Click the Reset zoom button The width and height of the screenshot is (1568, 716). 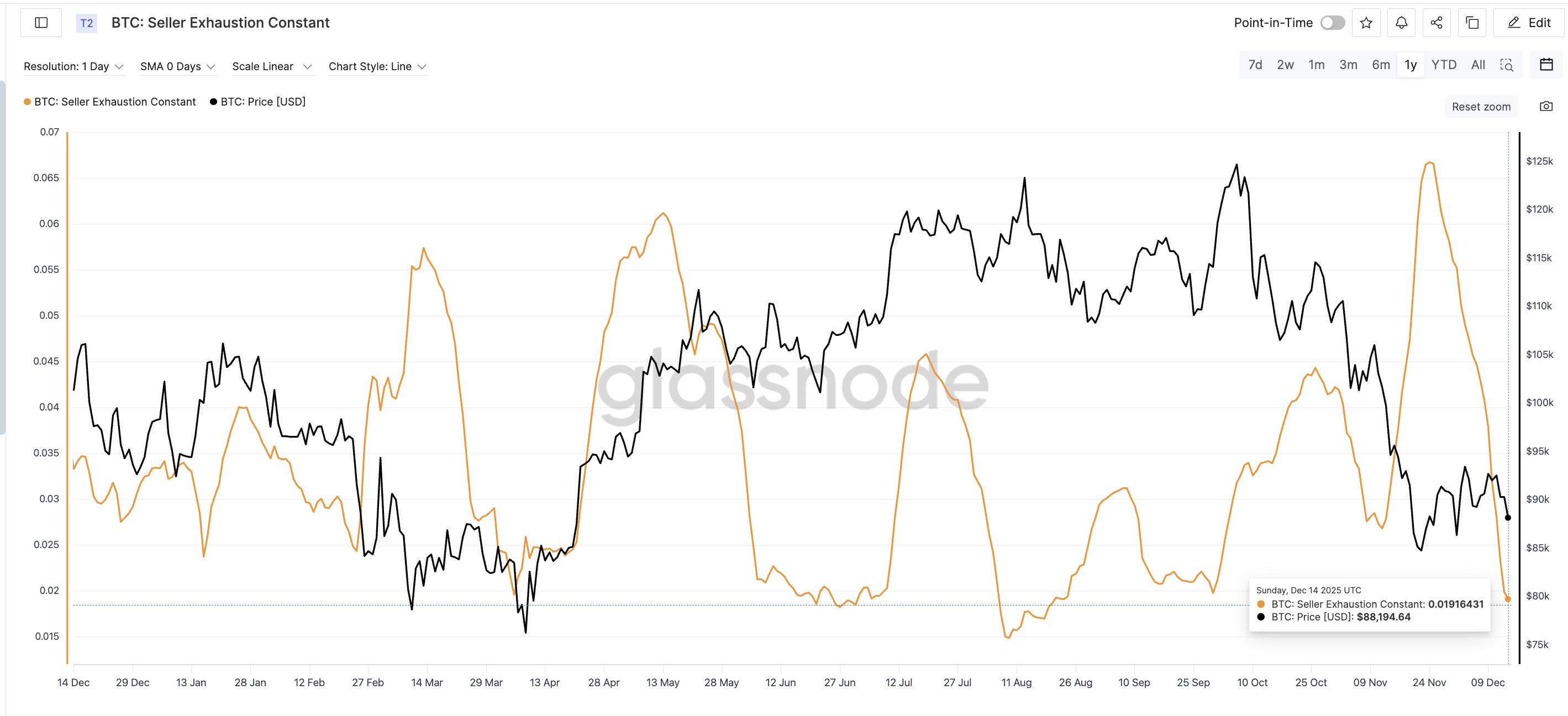point(1481,106)
